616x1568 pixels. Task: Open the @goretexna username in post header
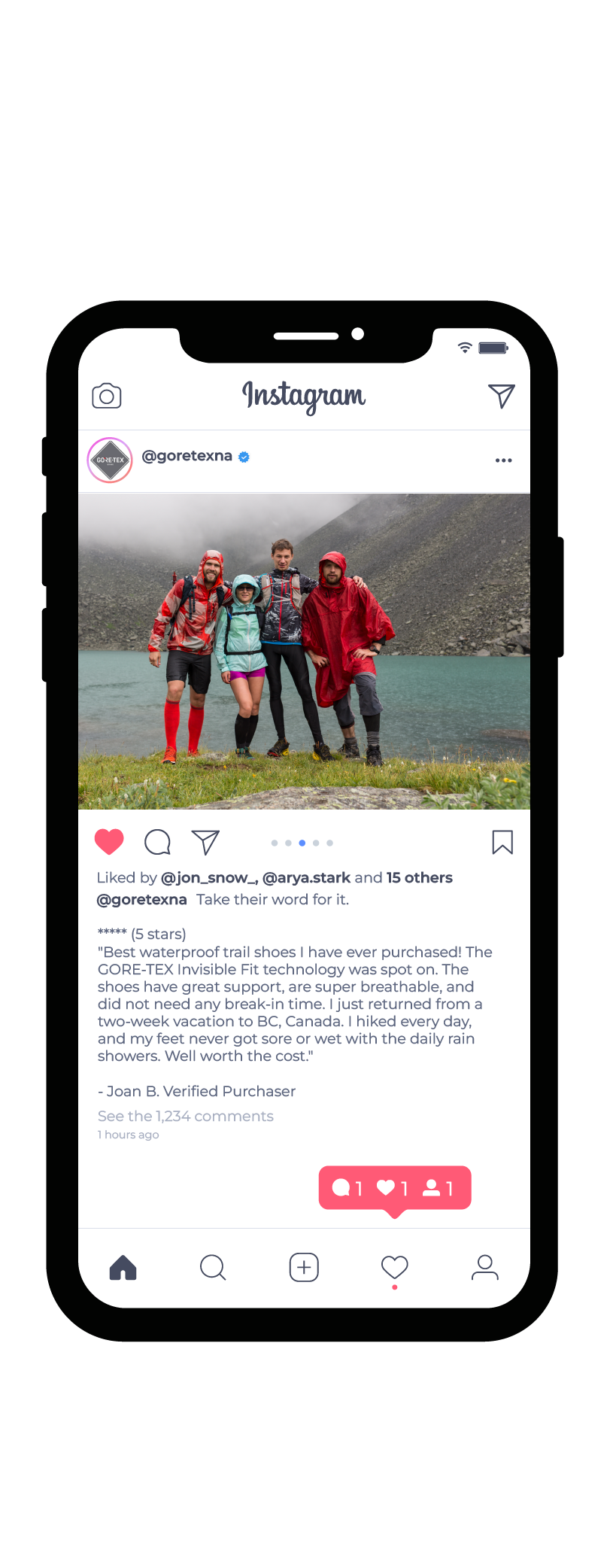click(x=187, y=456)
